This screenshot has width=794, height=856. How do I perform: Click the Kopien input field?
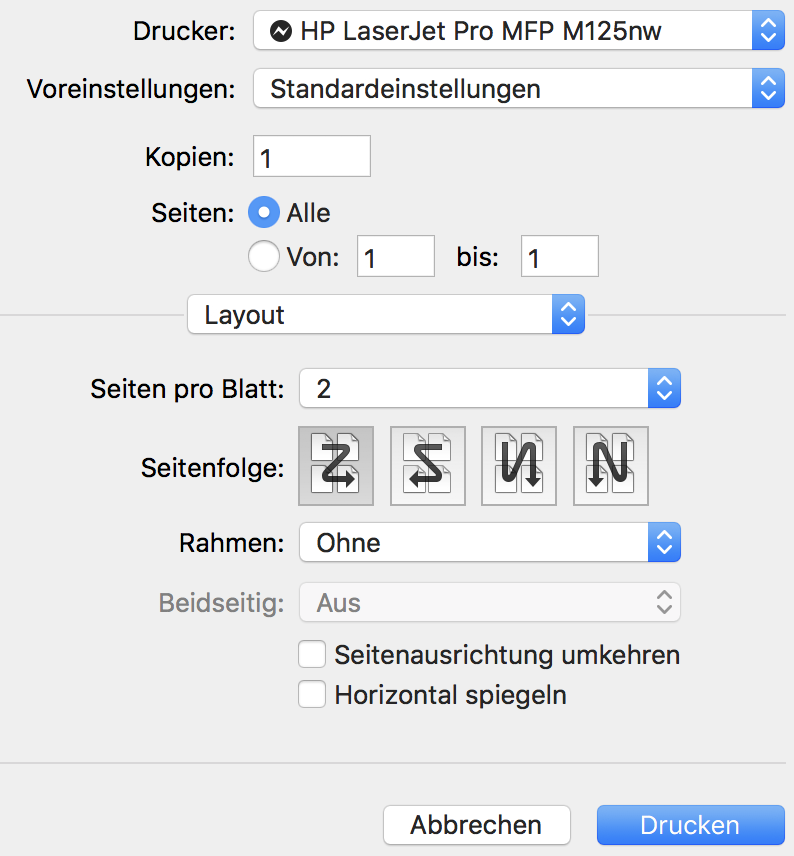[x=312, y=158]
